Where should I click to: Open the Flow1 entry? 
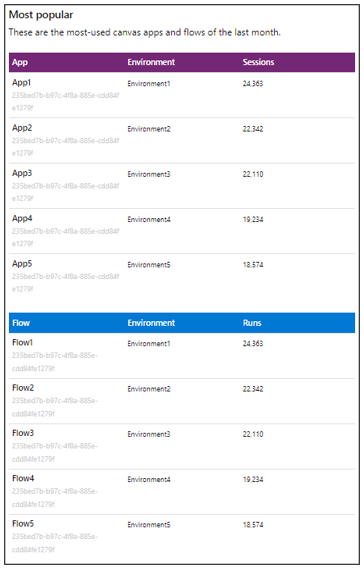coord(23,343)
